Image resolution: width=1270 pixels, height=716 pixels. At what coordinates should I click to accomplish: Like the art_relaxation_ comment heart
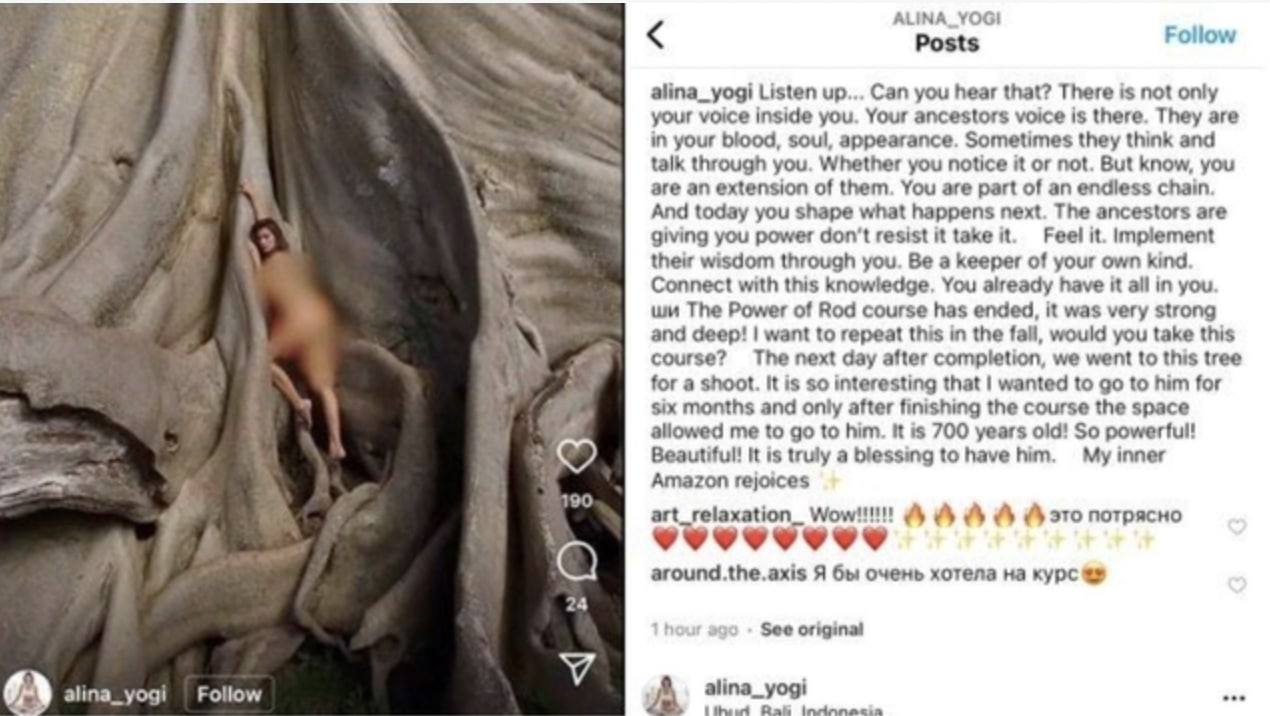(x=1237, y=526)
